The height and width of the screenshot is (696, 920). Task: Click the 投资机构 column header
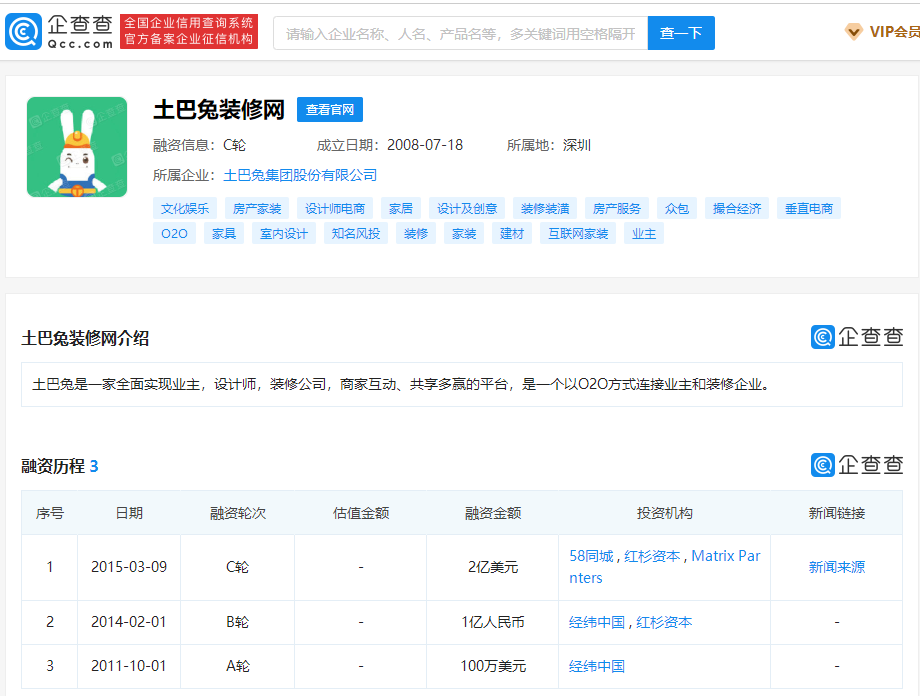pyautogui.click(x=665, y=513)
